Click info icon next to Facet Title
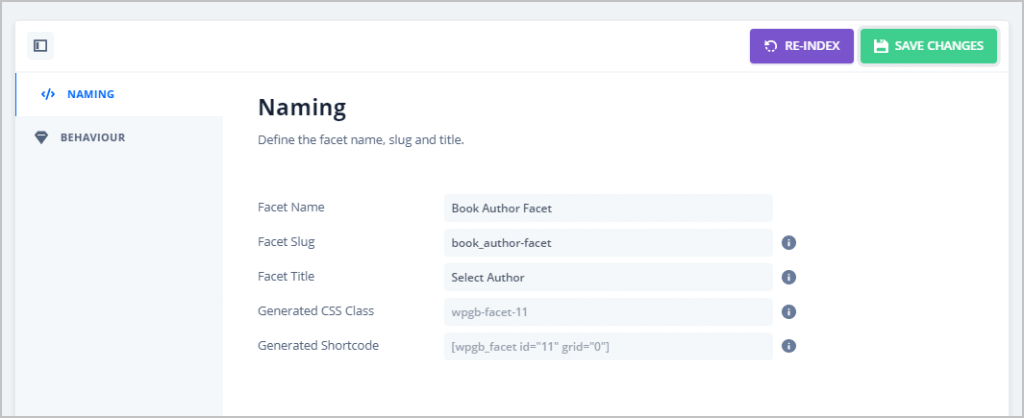Image resolution: width=1024 pixels, height=418 pixels. 789,278
